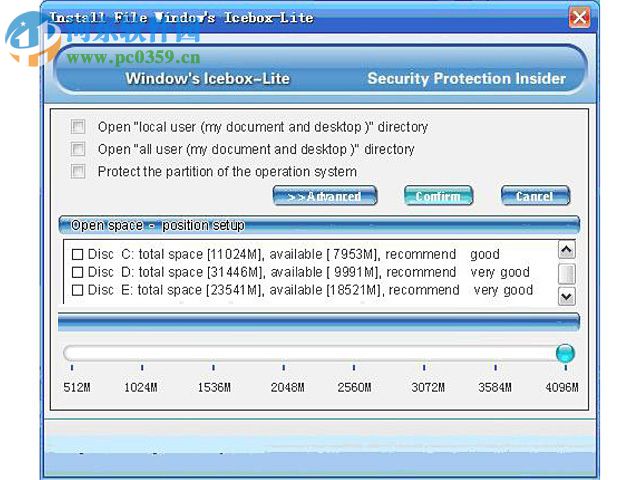Open the Advanced options
The width and height of the screenshot is (640, 480).
[325, 196]
